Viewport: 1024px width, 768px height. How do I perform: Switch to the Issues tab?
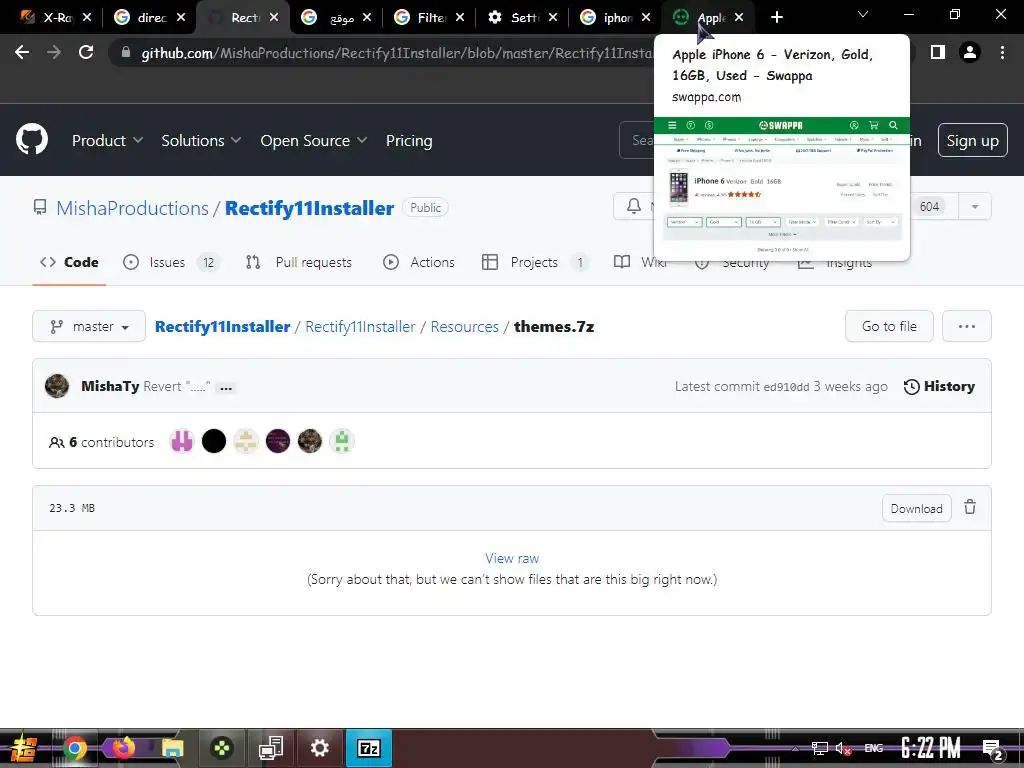[x=170, y=262]
